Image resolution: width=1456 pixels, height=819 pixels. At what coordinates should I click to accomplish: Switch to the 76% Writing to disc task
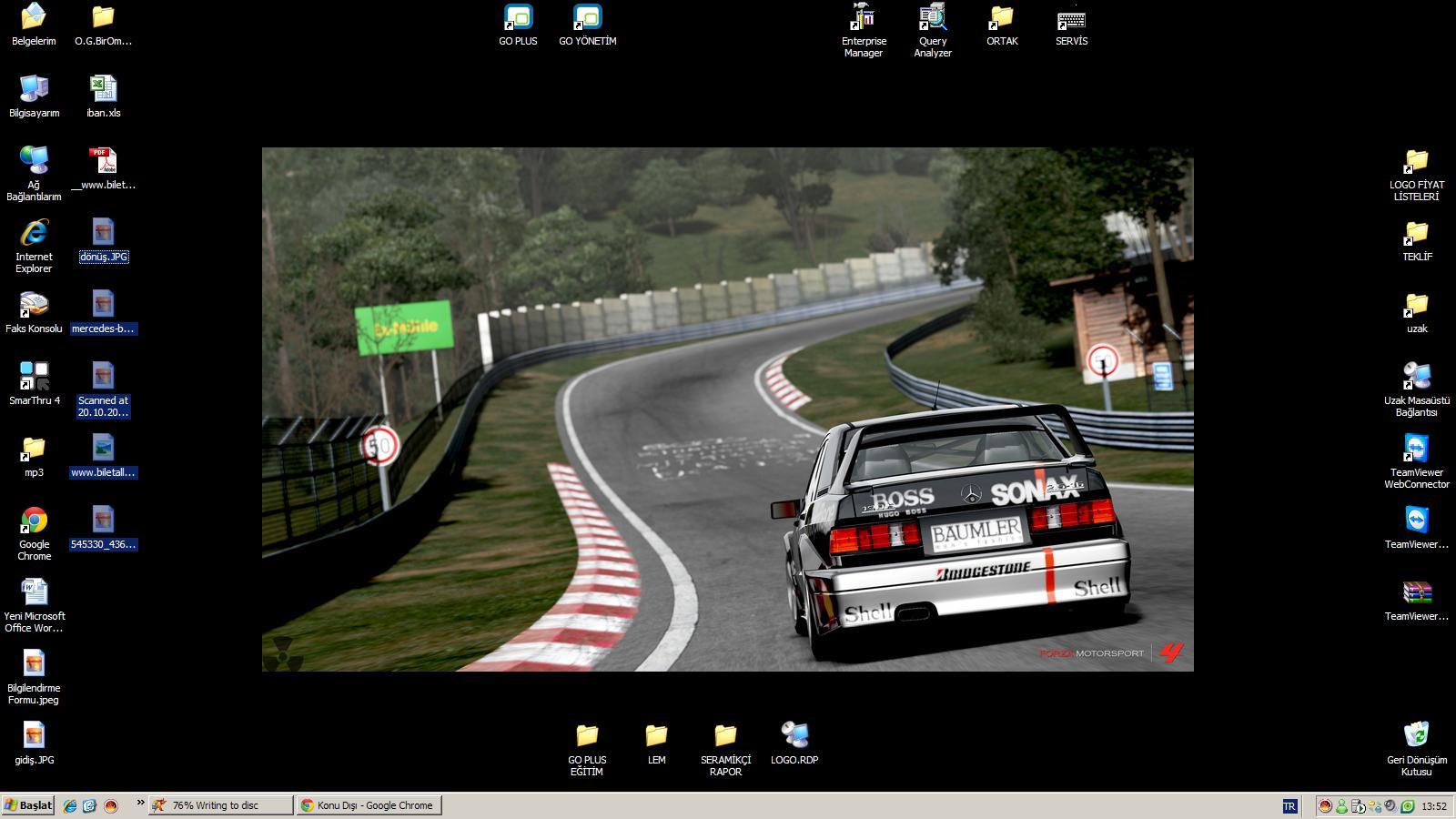point(221,805)
